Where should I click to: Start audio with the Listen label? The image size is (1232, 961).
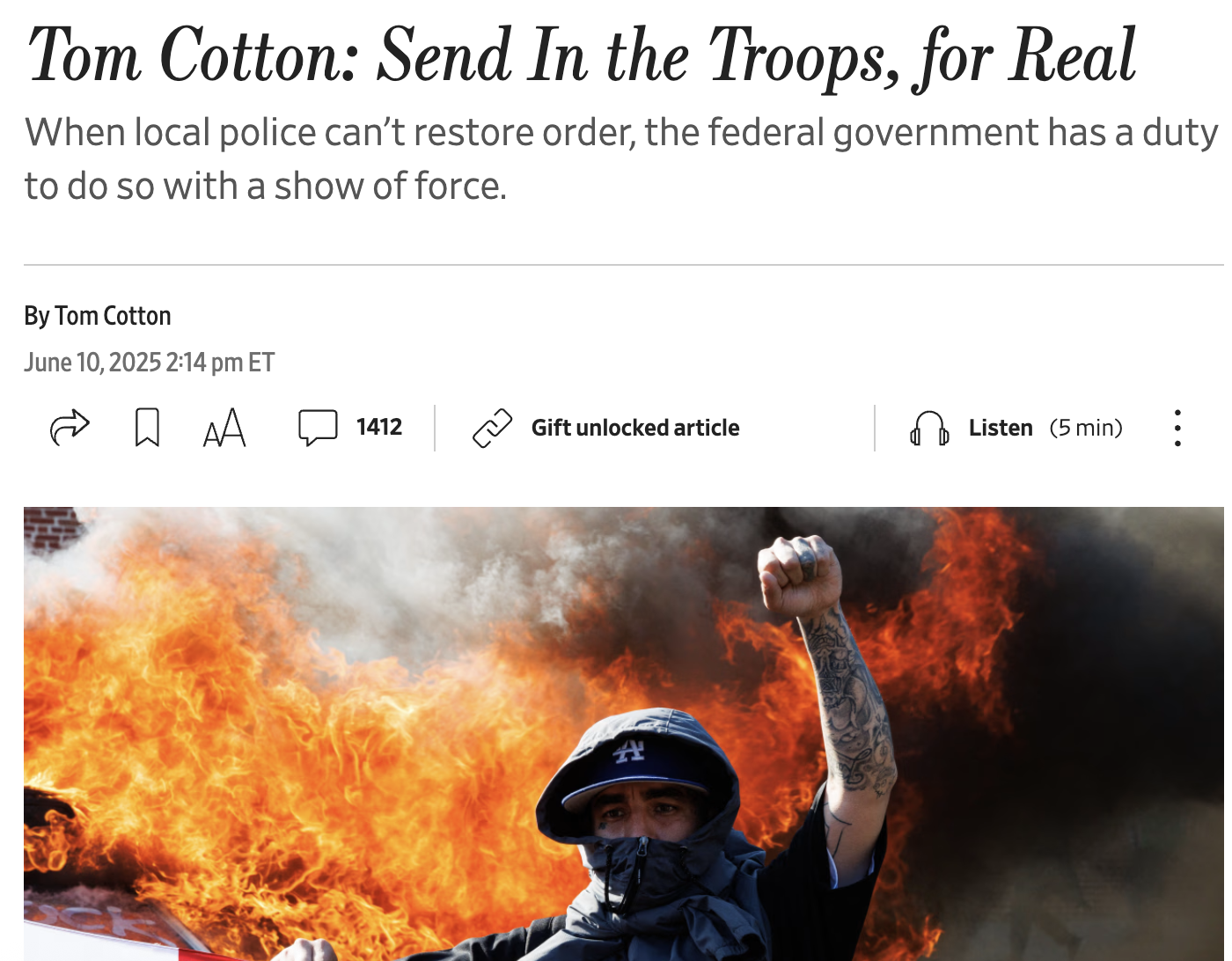(1001, 428)
